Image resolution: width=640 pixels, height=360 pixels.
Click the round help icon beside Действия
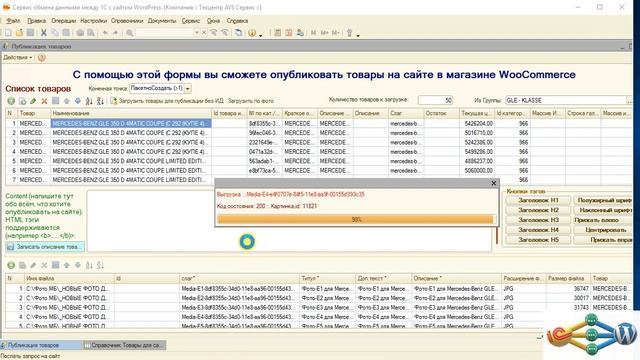41,58
